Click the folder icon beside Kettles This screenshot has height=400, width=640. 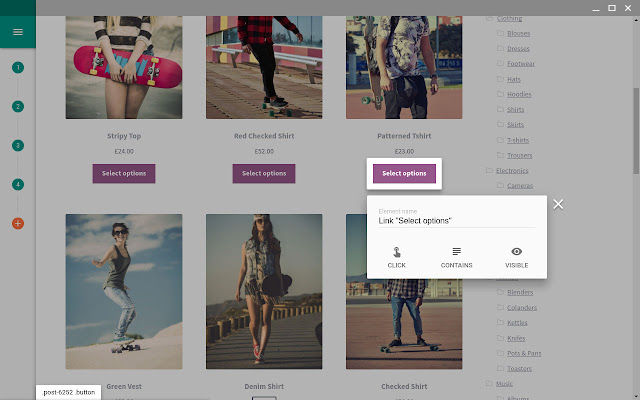coord(500,322)
